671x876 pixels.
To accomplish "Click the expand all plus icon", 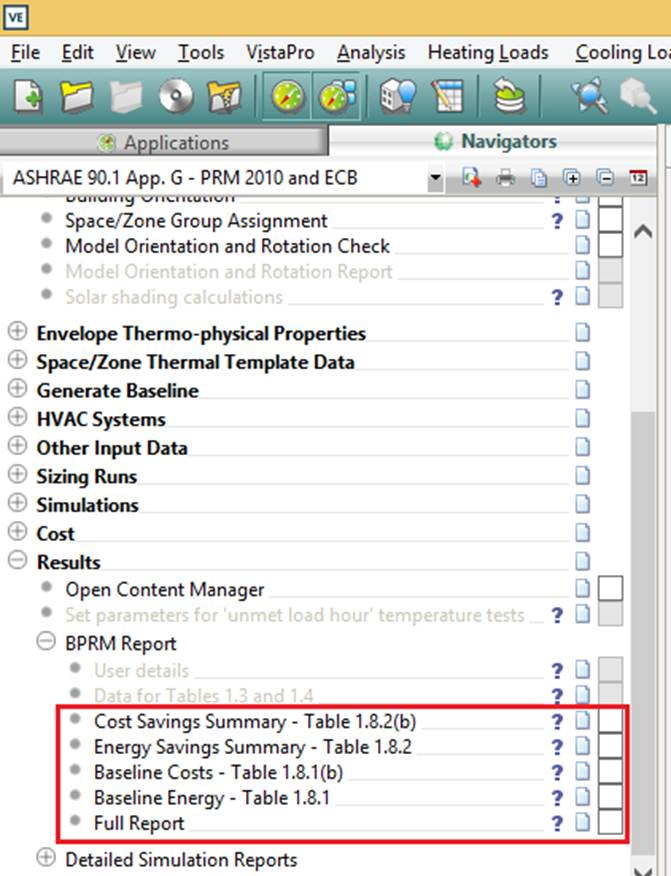I will (572, 178).
